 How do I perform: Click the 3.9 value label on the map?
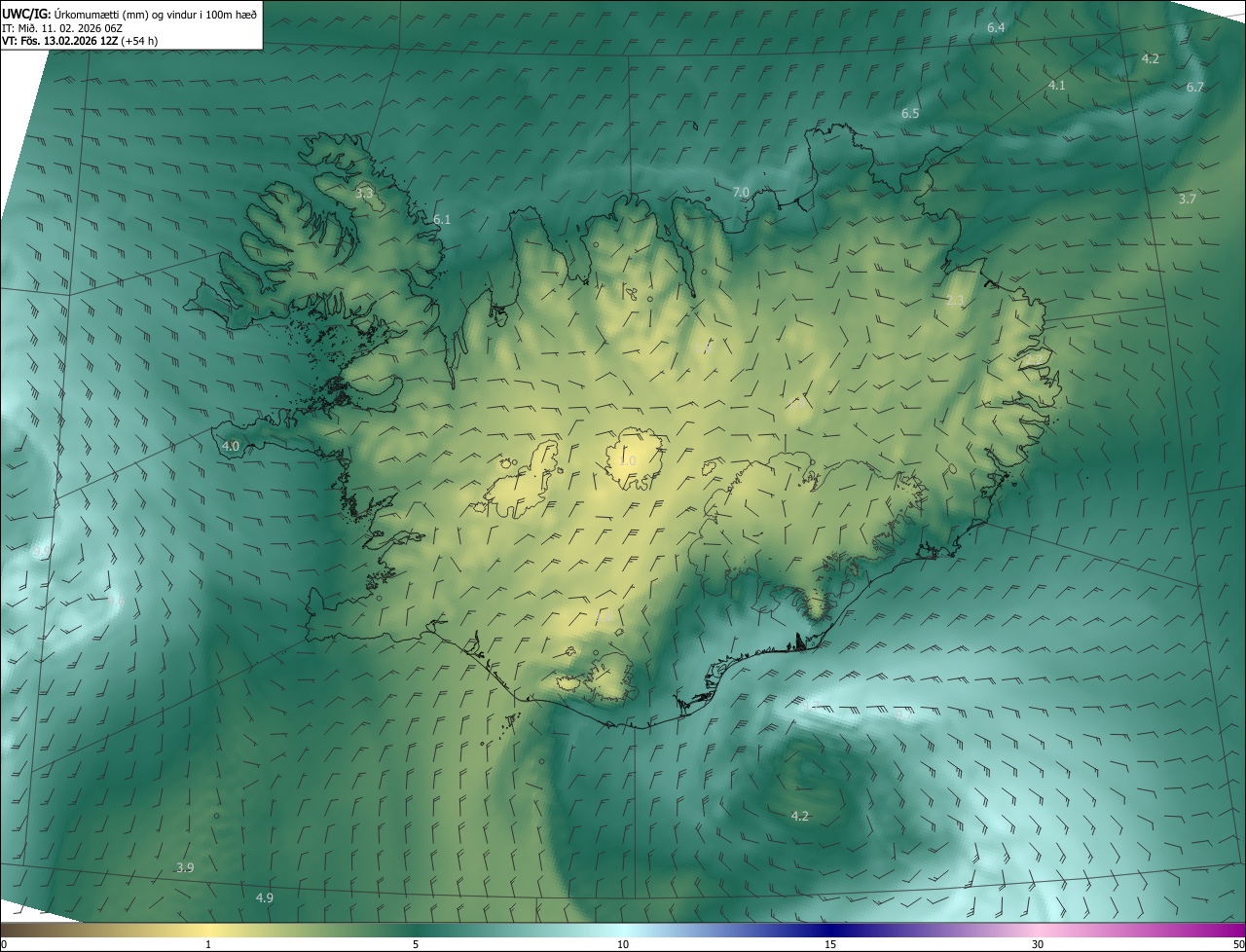coord(184,867)
